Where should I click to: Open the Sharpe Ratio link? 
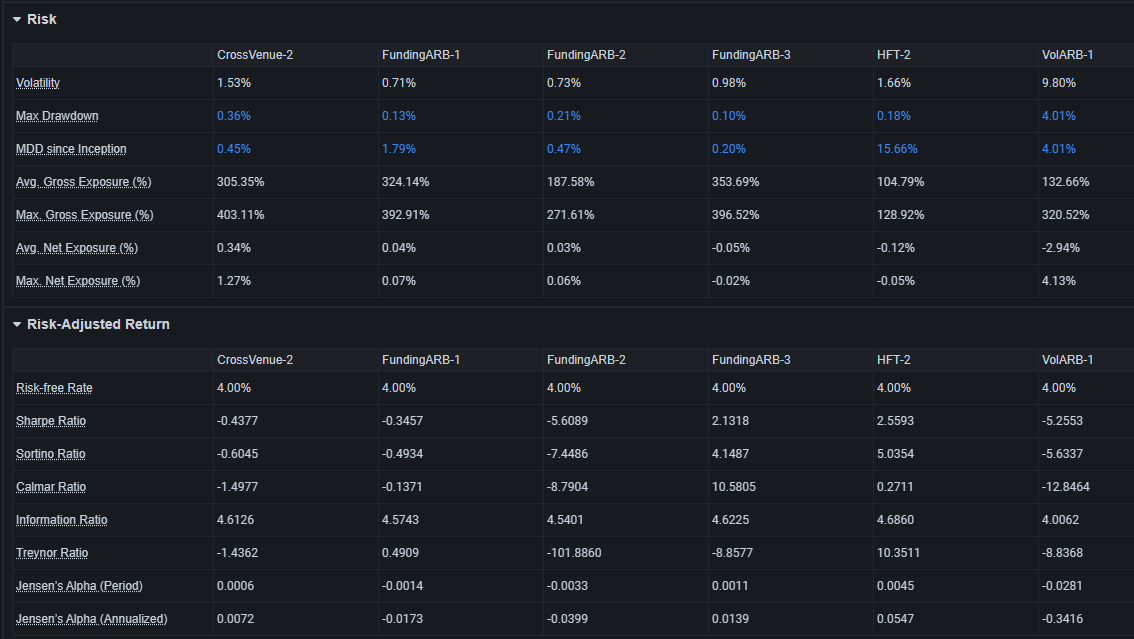click(x=51, y=421)
